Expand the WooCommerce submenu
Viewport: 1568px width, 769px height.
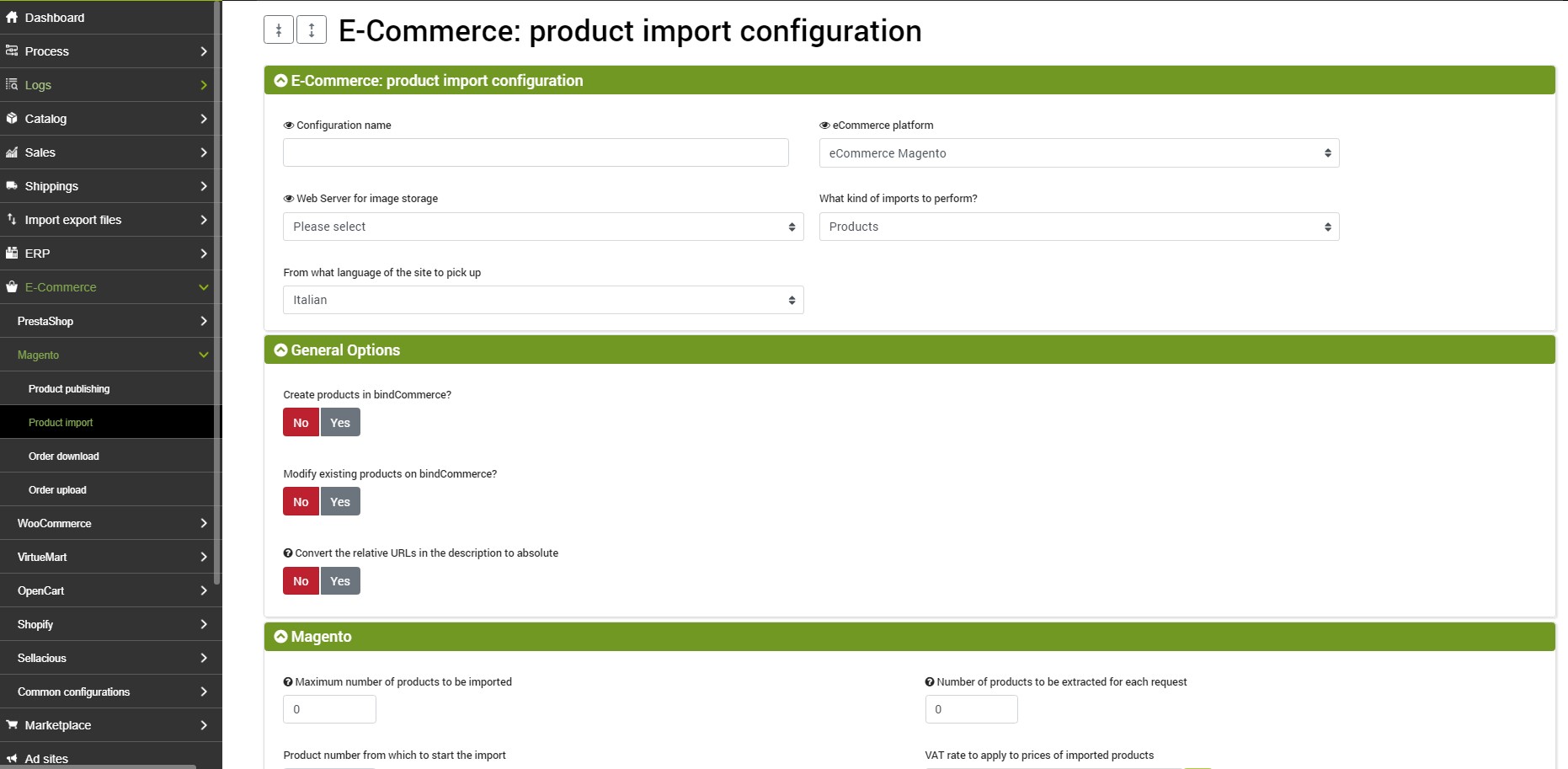(x=107, y=523)
